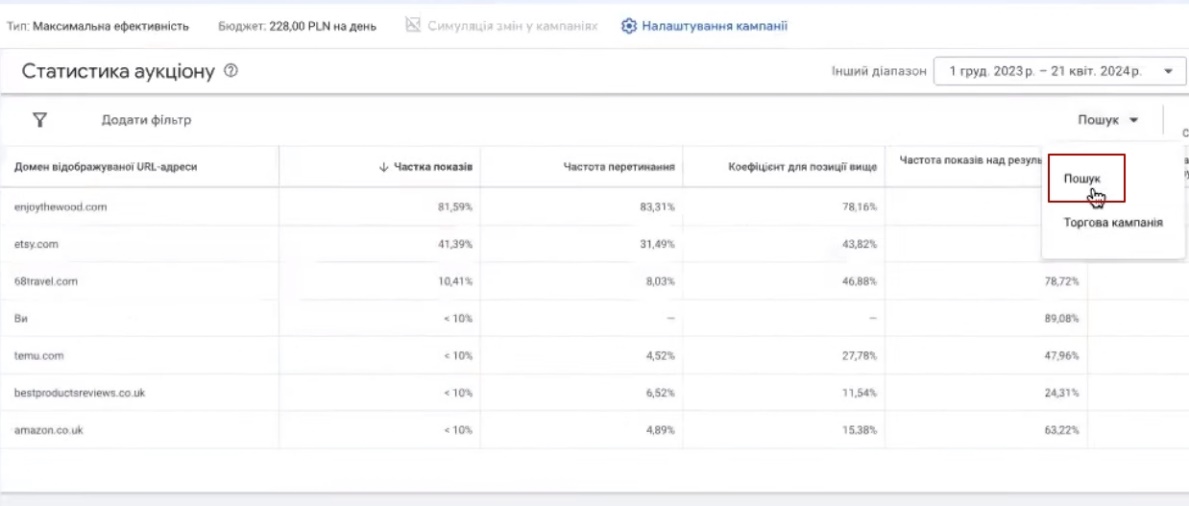Open Налаштування кампанії link
The height and width of the screenshot is (506, 1189).
714,26
